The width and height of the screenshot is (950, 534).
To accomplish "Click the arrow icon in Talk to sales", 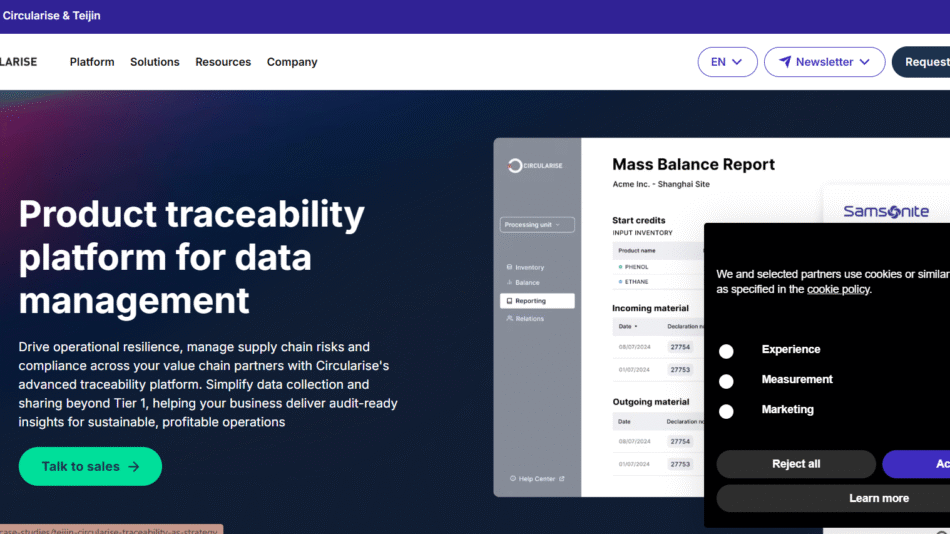I will point(134,467).
